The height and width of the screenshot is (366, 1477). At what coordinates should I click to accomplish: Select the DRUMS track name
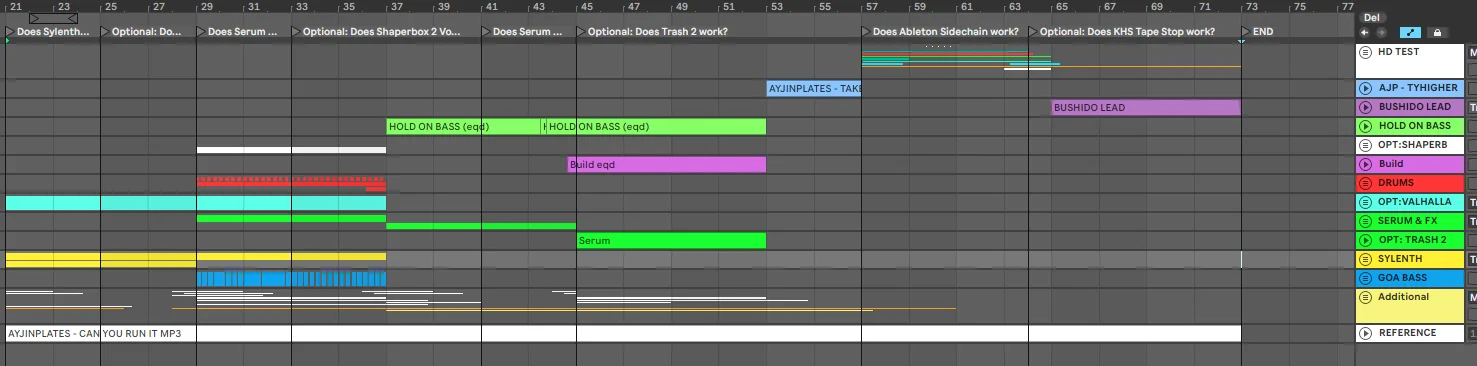[x=1396, y=183]
